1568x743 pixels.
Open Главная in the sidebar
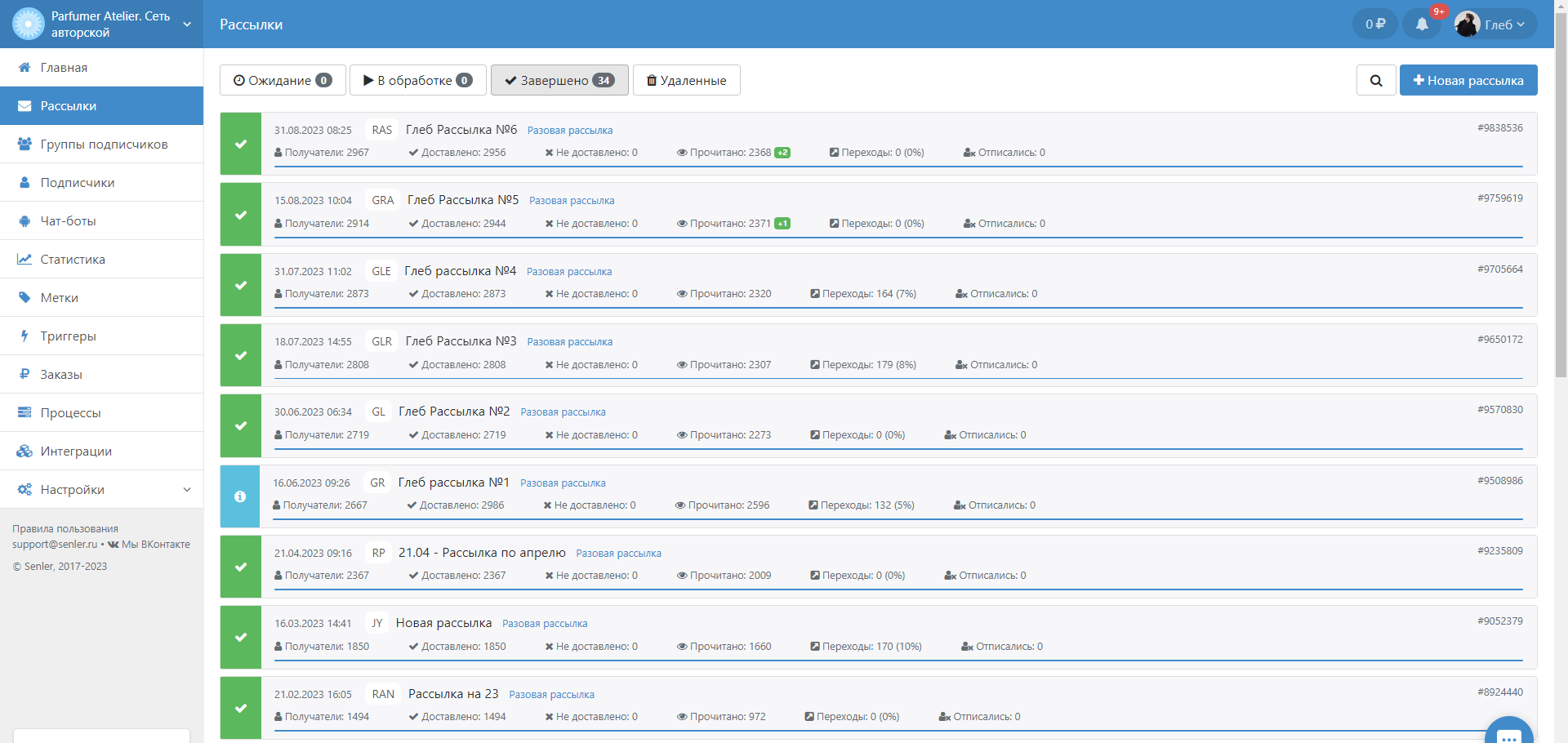tap(101, 67)
